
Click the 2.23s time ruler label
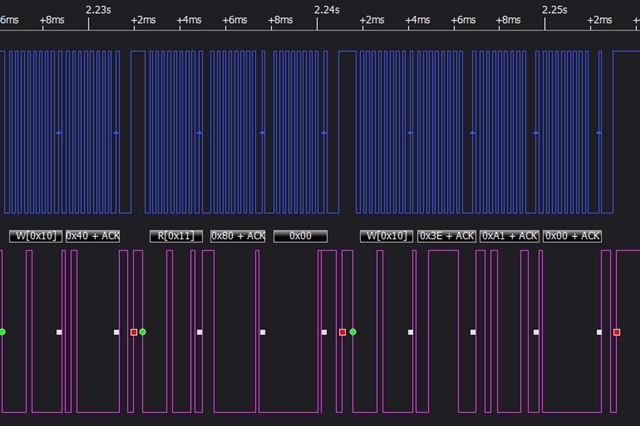pos(98,10)
